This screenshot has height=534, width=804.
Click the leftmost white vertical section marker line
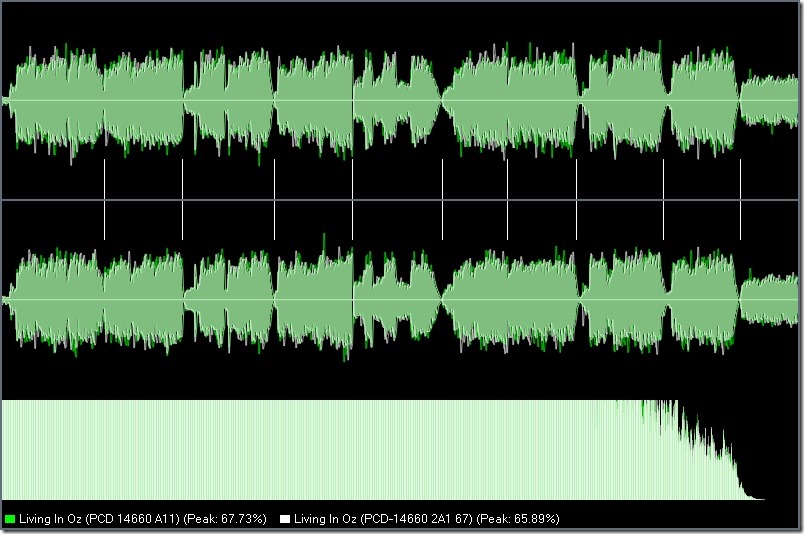coord(105,199)
